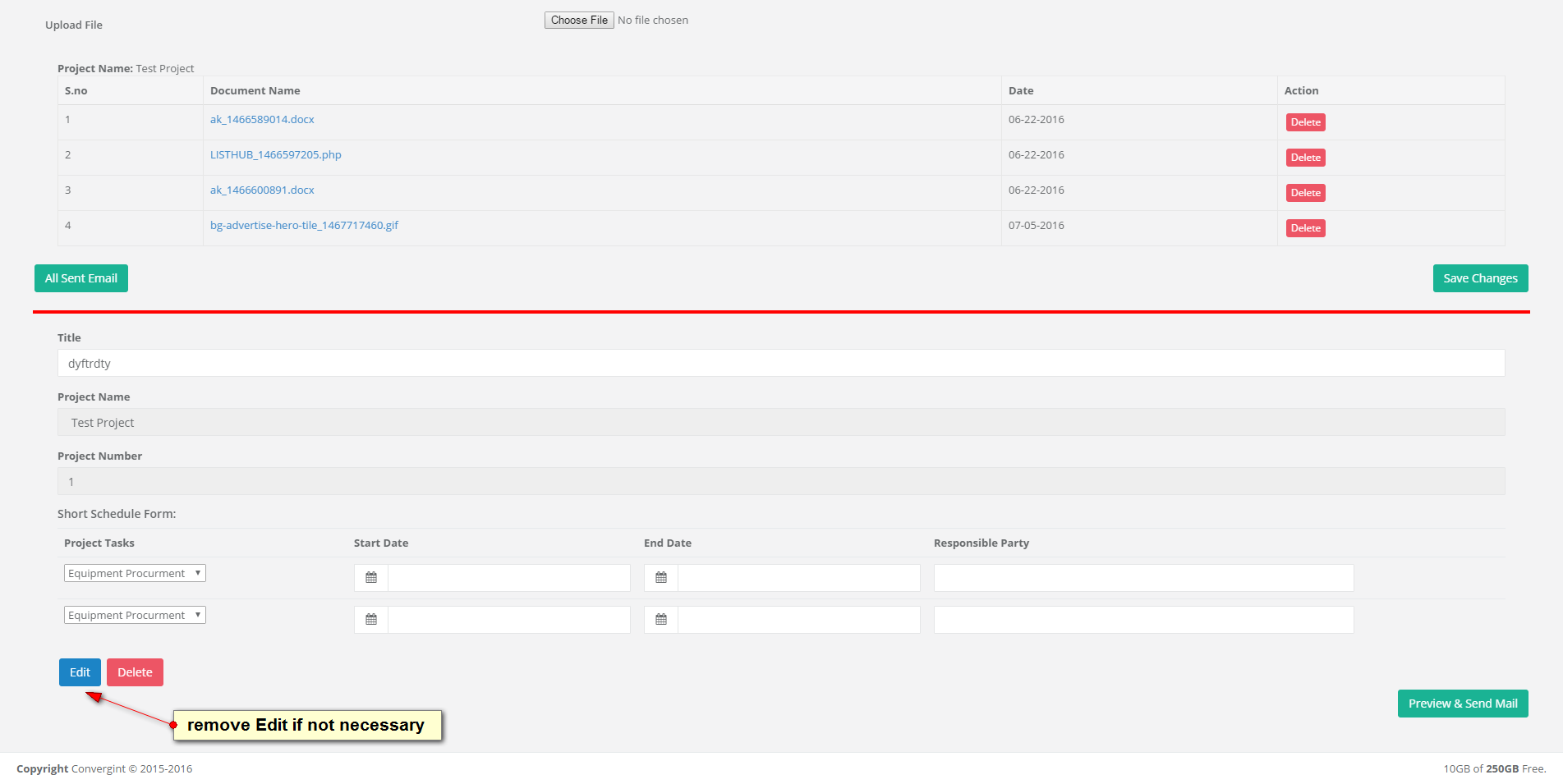Focus first row Responsible Party input
This screenshot has height=784, width=1563.
tap(1143, 578)
